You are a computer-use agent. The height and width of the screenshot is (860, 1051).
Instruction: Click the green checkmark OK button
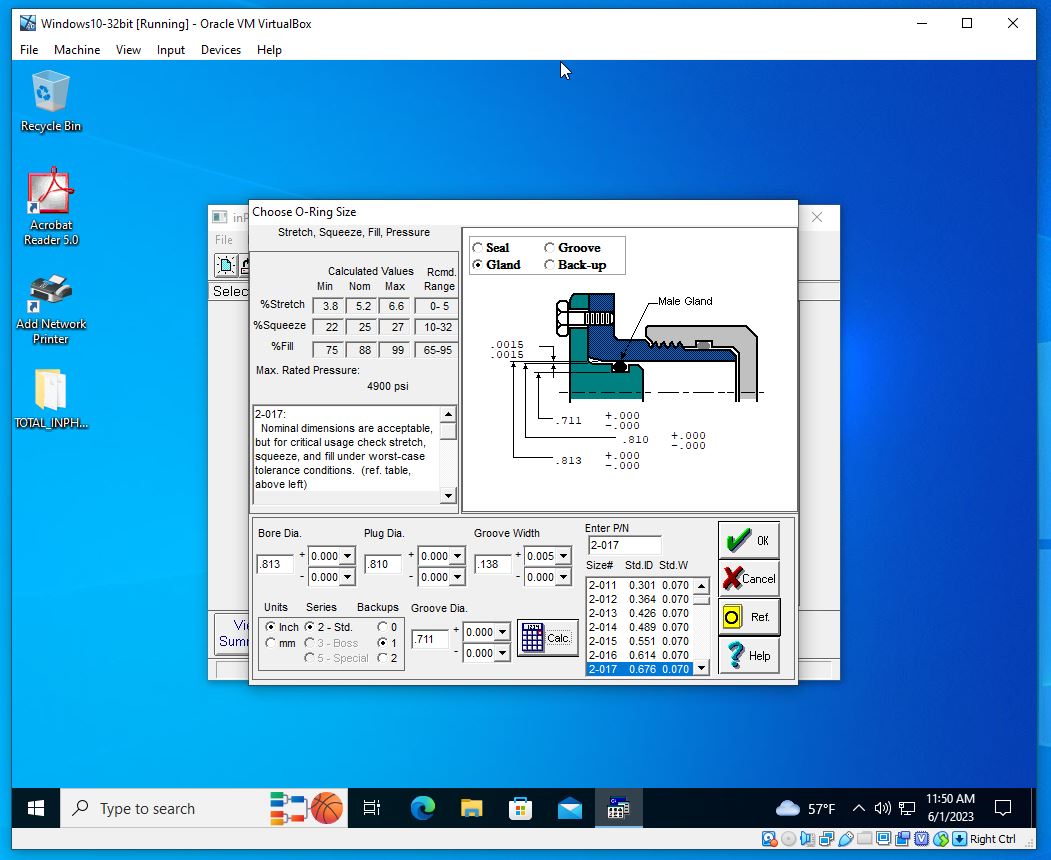(x=749, y=540)
